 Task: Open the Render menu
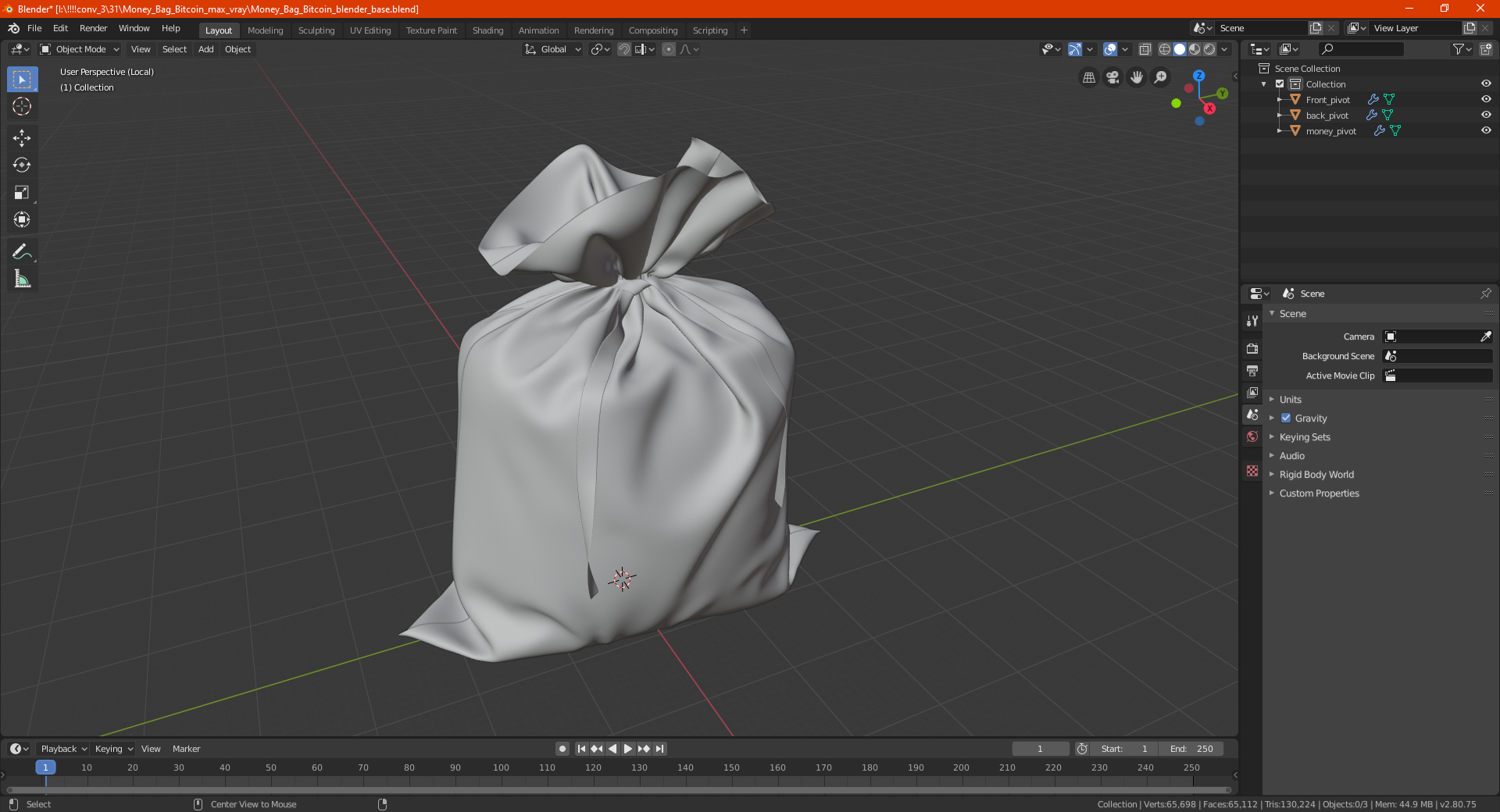(x=93, y=28)
